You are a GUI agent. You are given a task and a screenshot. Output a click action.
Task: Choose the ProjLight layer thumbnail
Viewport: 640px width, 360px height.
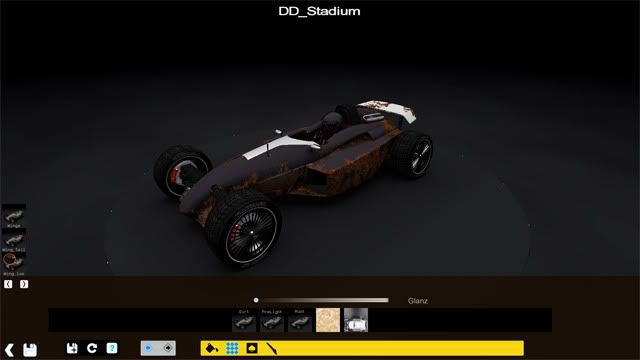tap(272, 320)
